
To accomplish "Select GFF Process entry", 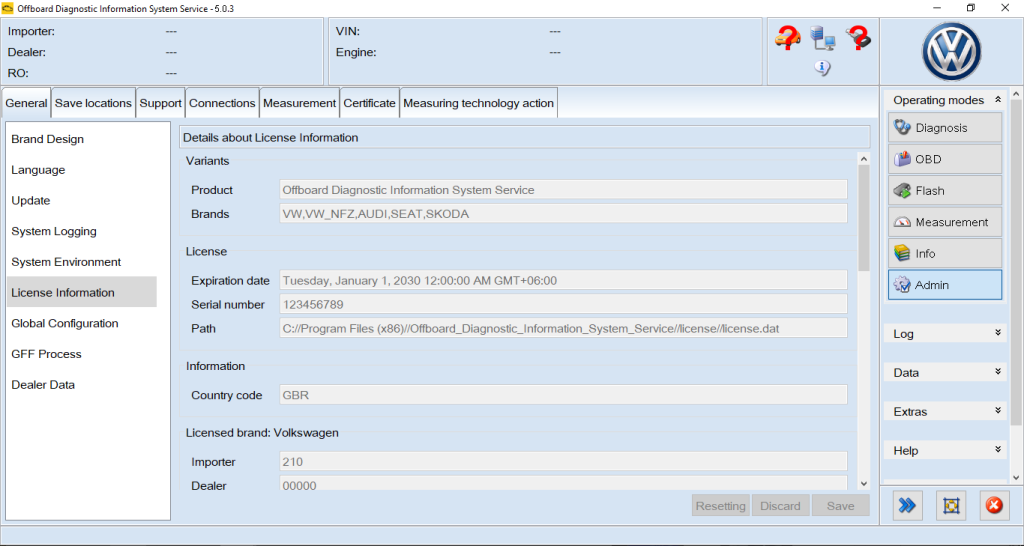I will tap(82, 354).
